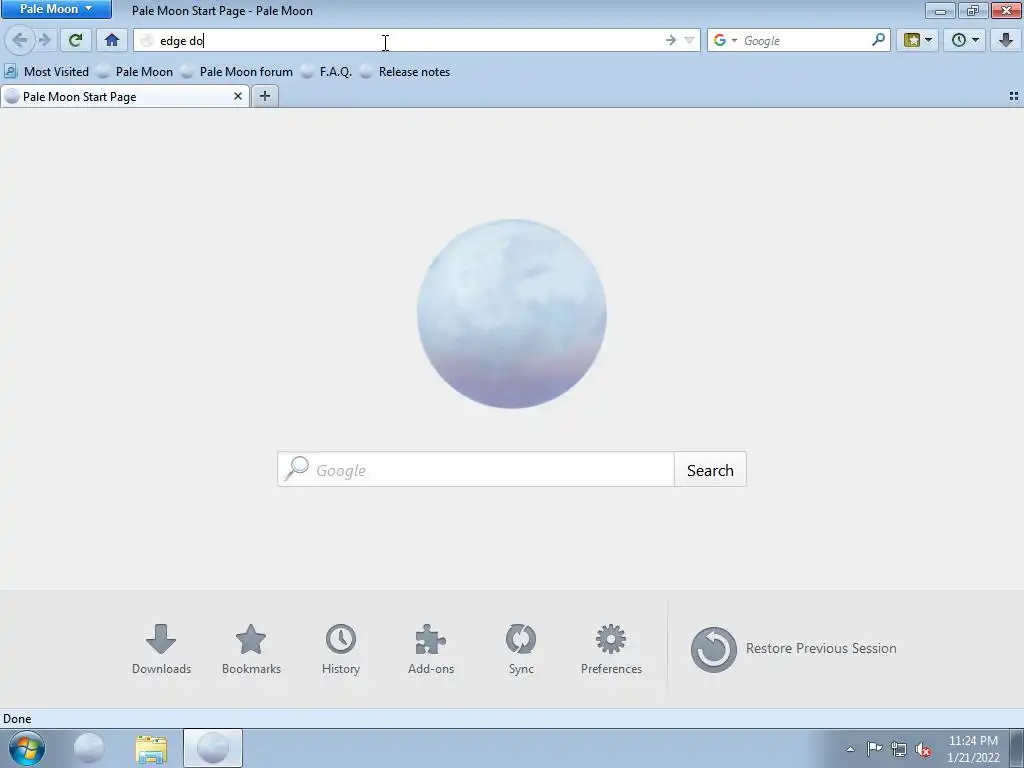
Task: Click the Search button on start page
Action: (x=710, y=470)
